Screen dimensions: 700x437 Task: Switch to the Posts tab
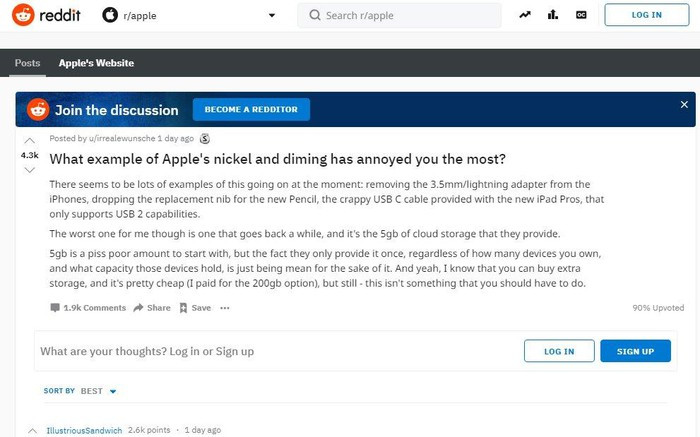(28, 63)
